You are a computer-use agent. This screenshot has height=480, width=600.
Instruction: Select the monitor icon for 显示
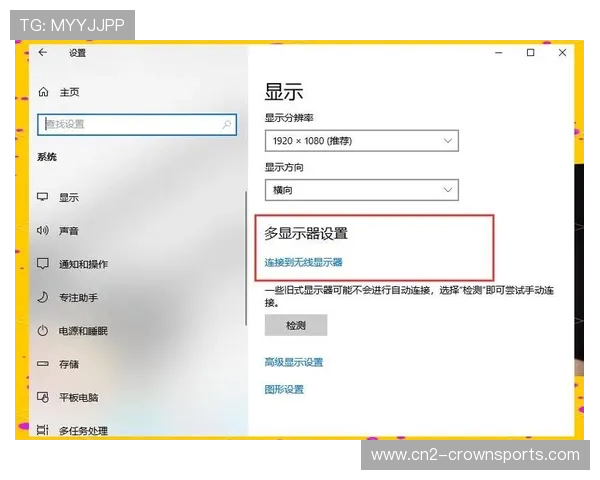(42, 197)
